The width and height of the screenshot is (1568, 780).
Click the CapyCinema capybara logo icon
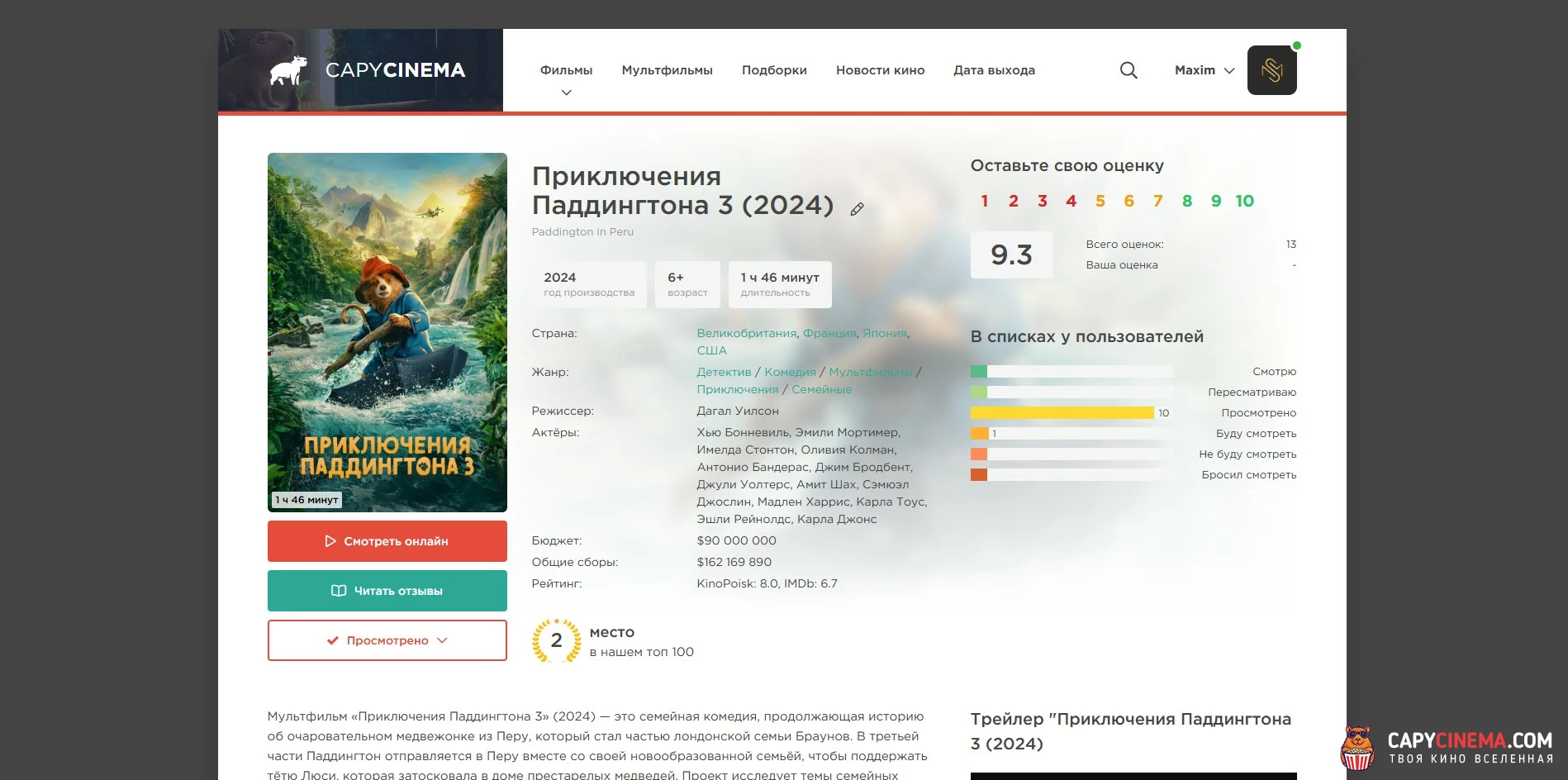coord(288,70)
